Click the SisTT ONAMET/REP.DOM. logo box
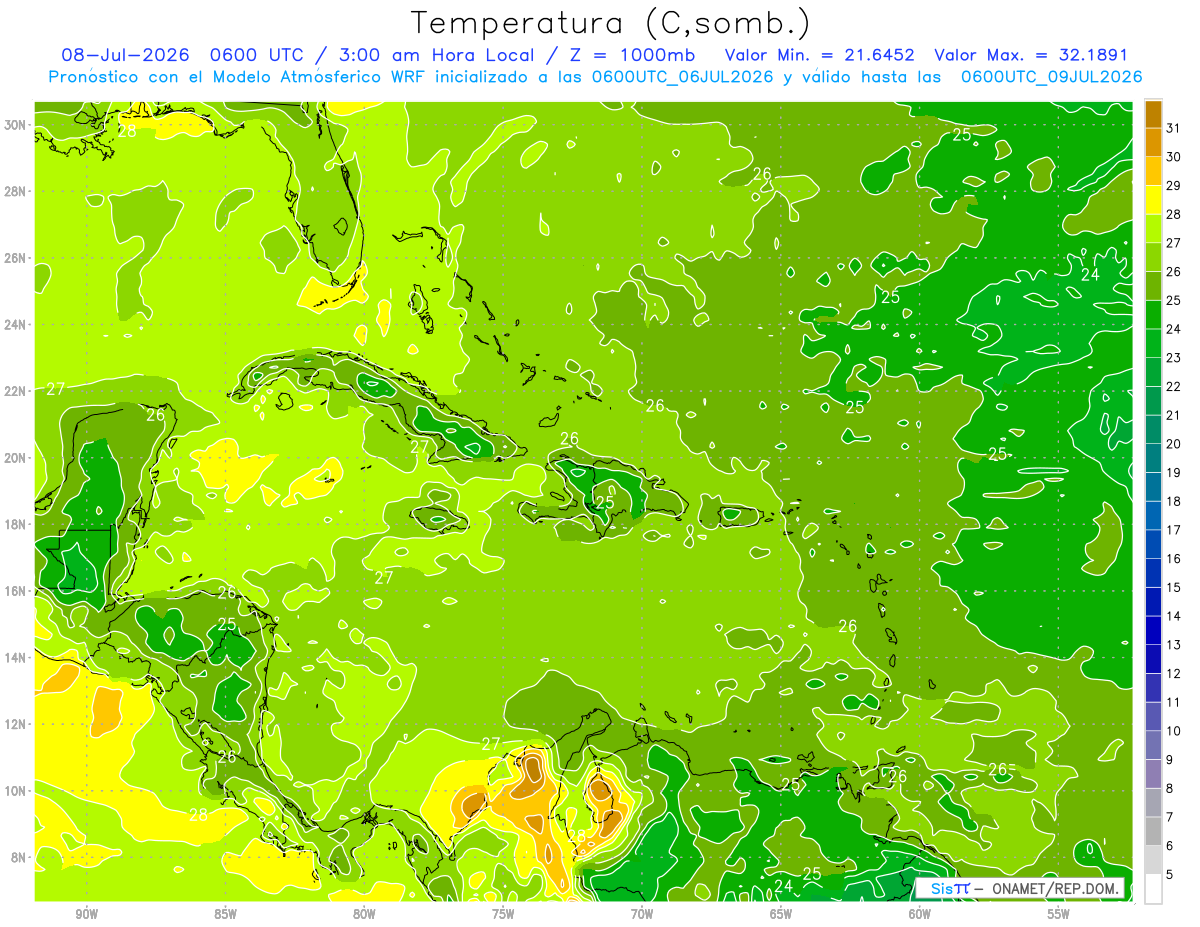The height and width of the screenshot is (927, 1200). click(1019, 888)
